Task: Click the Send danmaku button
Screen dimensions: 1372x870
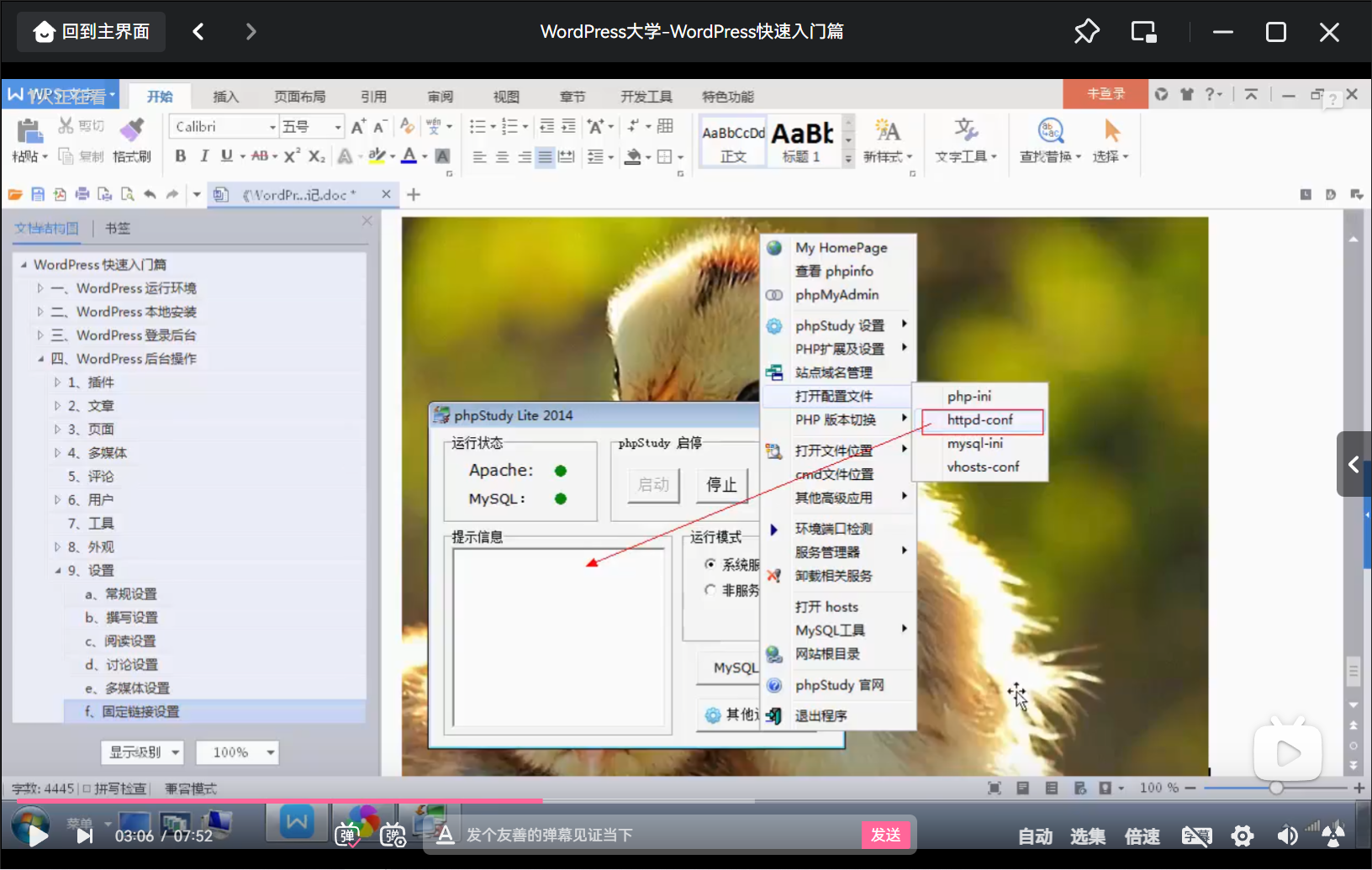Action: pyautogui.click(x=885, y=835)
